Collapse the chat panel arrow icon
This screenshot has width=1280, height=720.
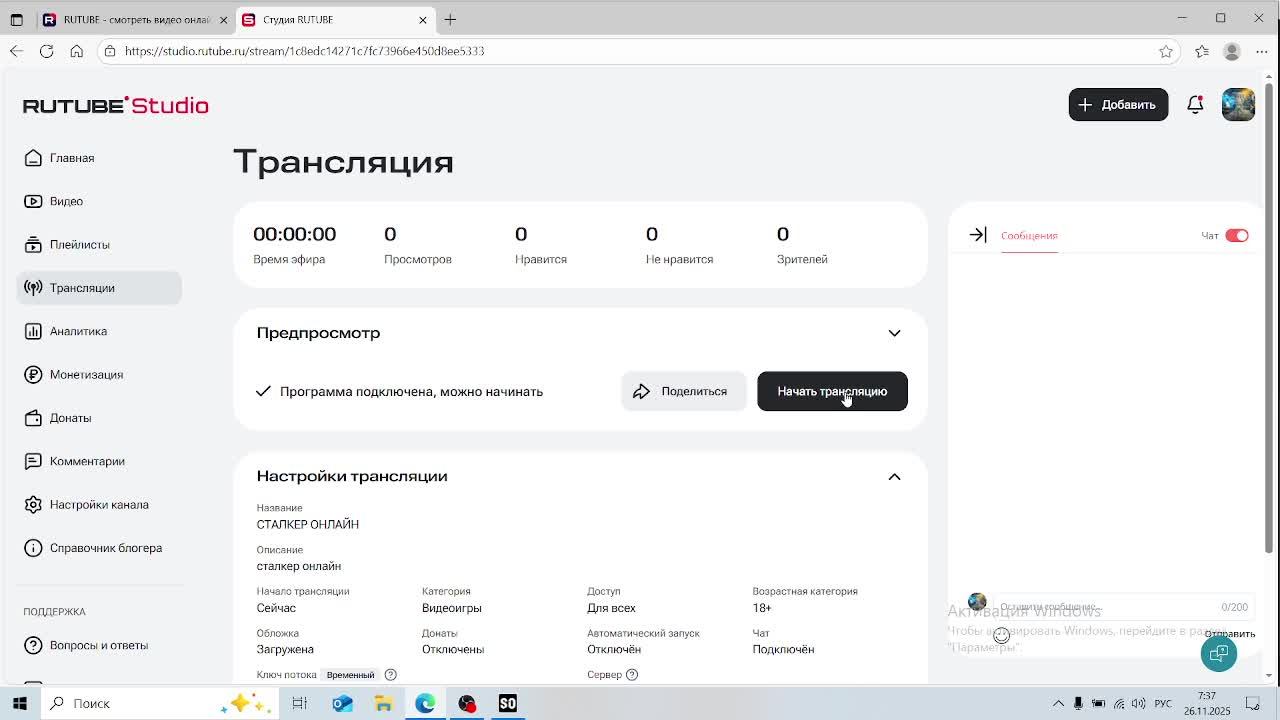978,235
